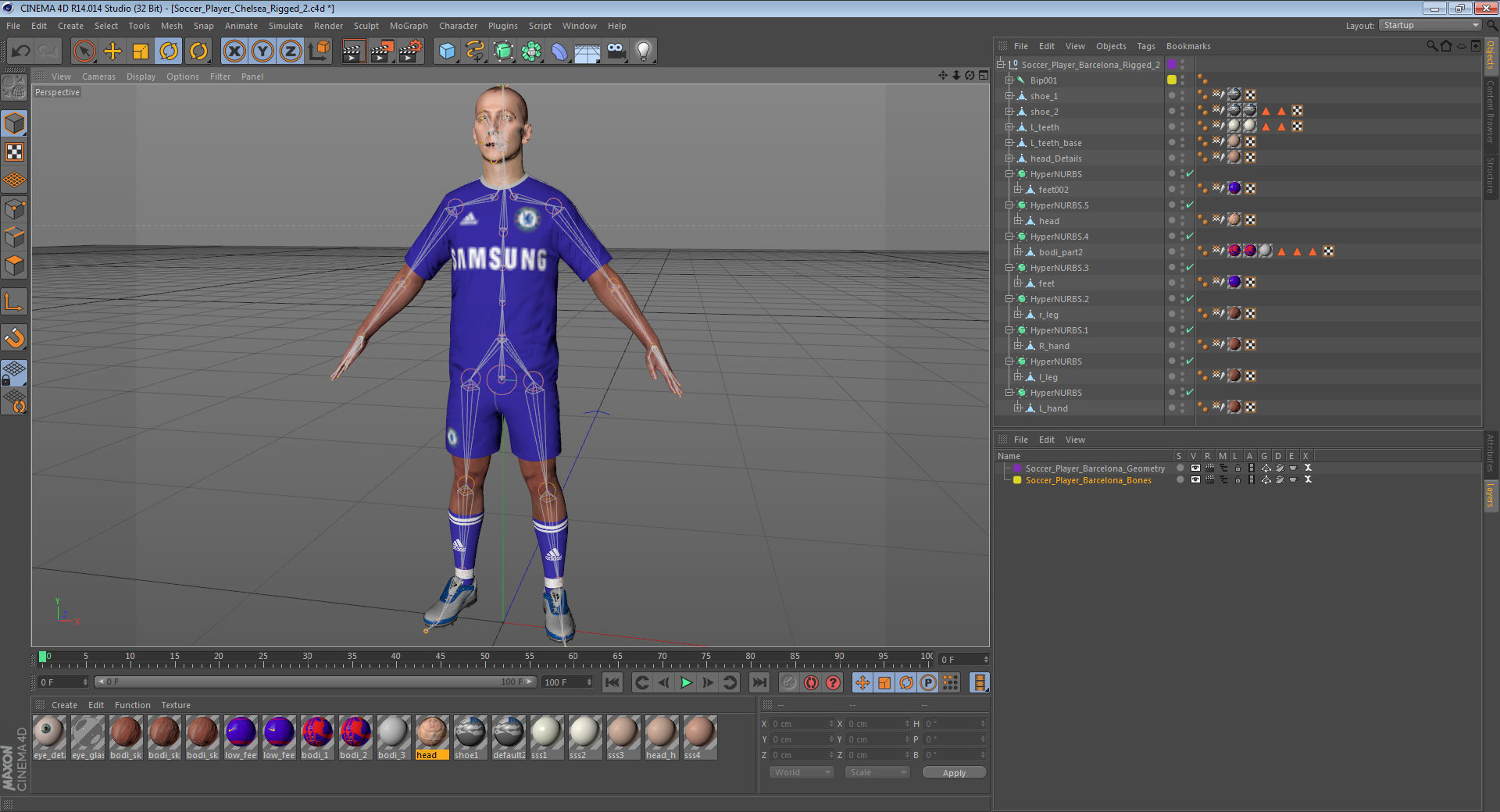This screenshot has width=1500, height=812.
Task: Open the Layout Startup dropdown
Action: (x=1430, y=26)
